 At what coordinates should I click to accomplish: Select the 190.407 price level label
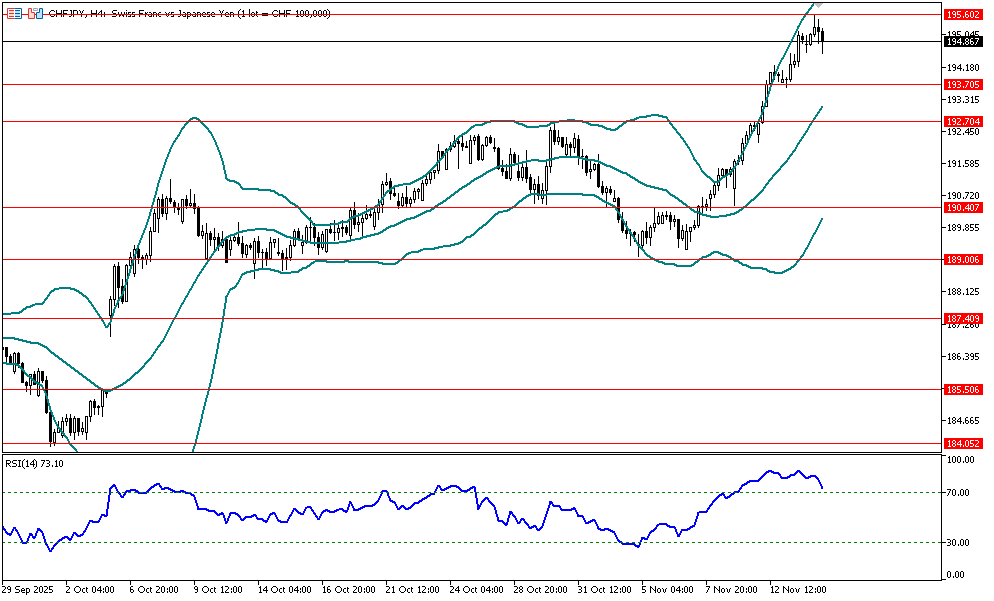click(x=961, y=207)
